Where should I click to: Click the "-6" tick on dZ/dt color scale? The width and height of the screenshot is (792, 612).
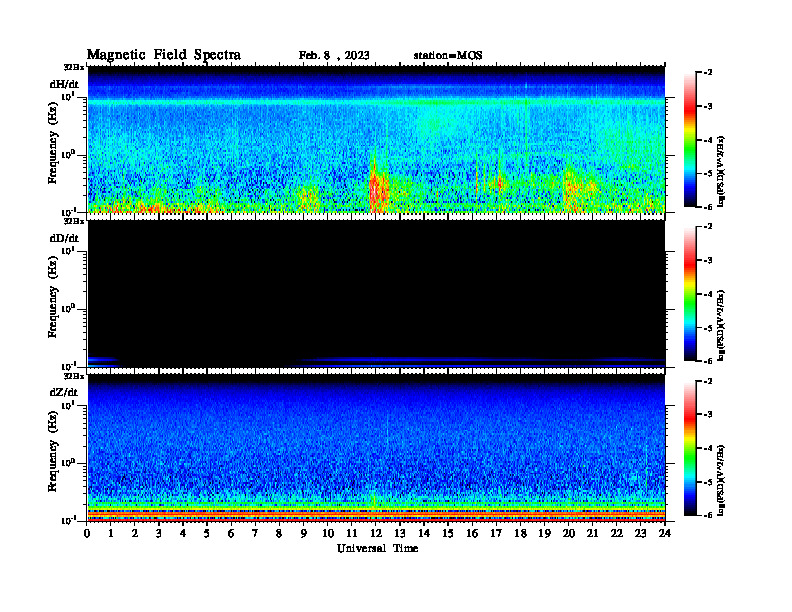point(708,515)
